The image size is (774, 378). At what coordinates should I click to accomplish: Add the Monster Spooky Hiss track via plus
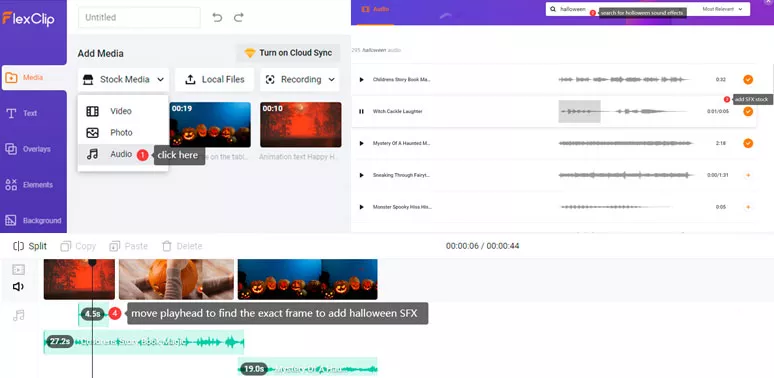pyautogui.click(x=748, y=207)
